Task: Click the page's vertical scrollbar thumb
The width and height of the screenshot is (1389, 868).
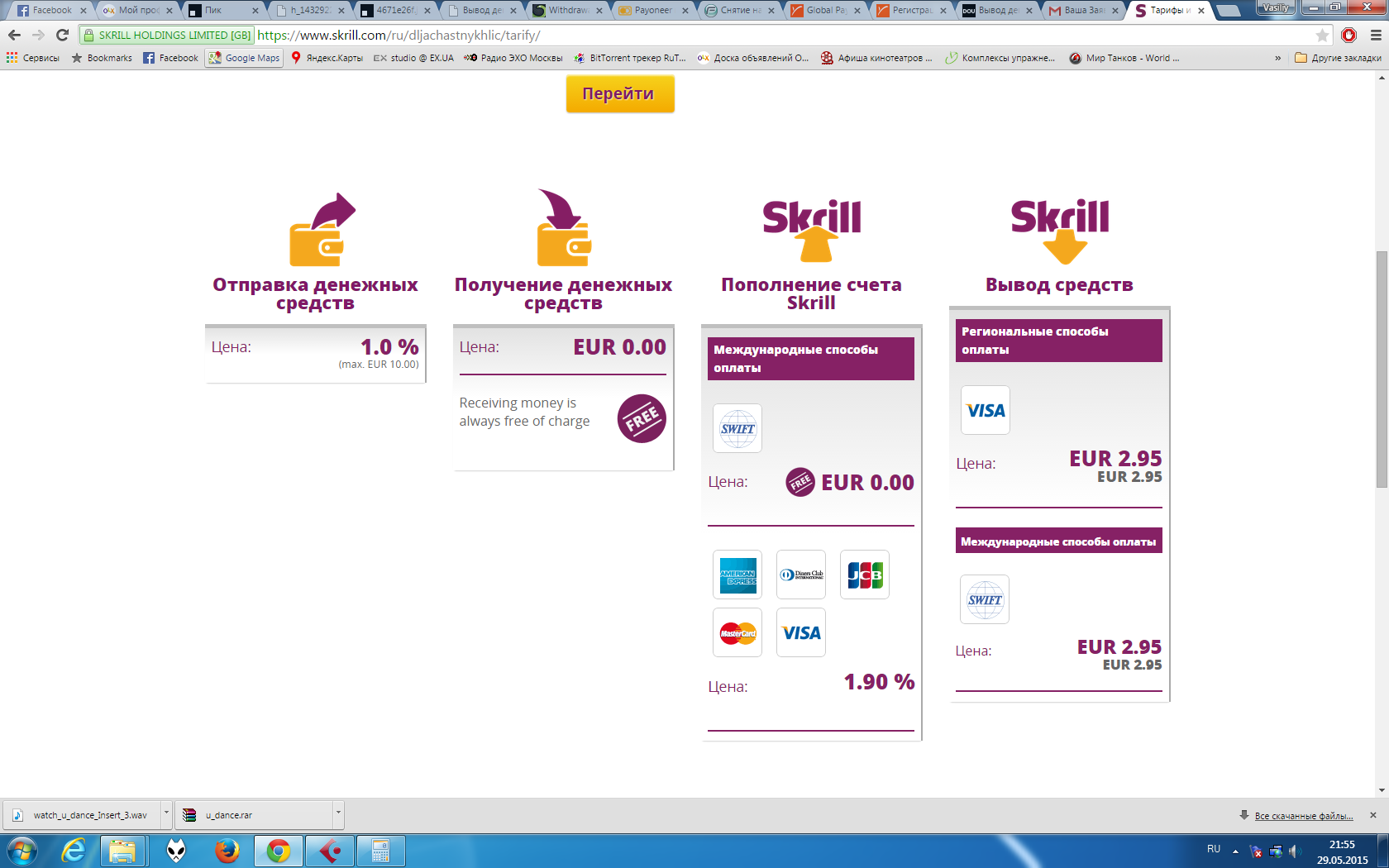Action: [1382, 369]
